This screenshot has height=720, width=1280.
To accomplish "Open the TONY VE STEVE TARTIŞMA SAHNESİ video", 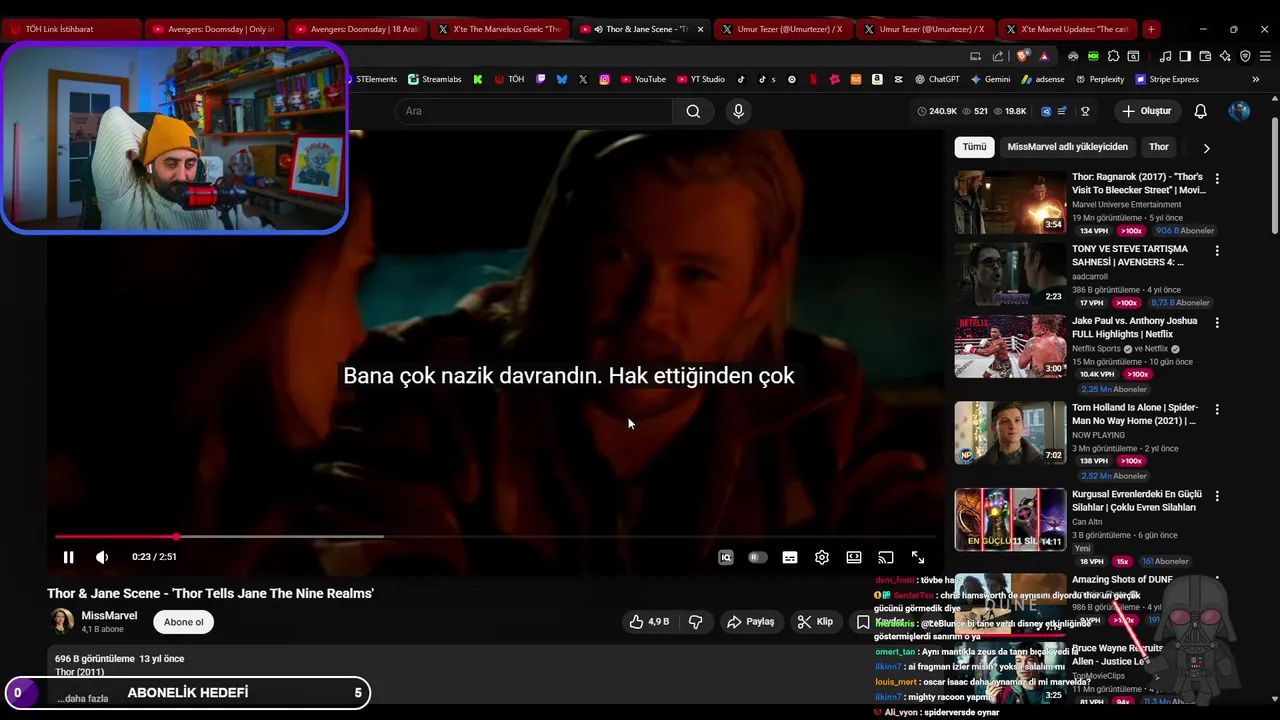I will click(x=1010, y=274).
